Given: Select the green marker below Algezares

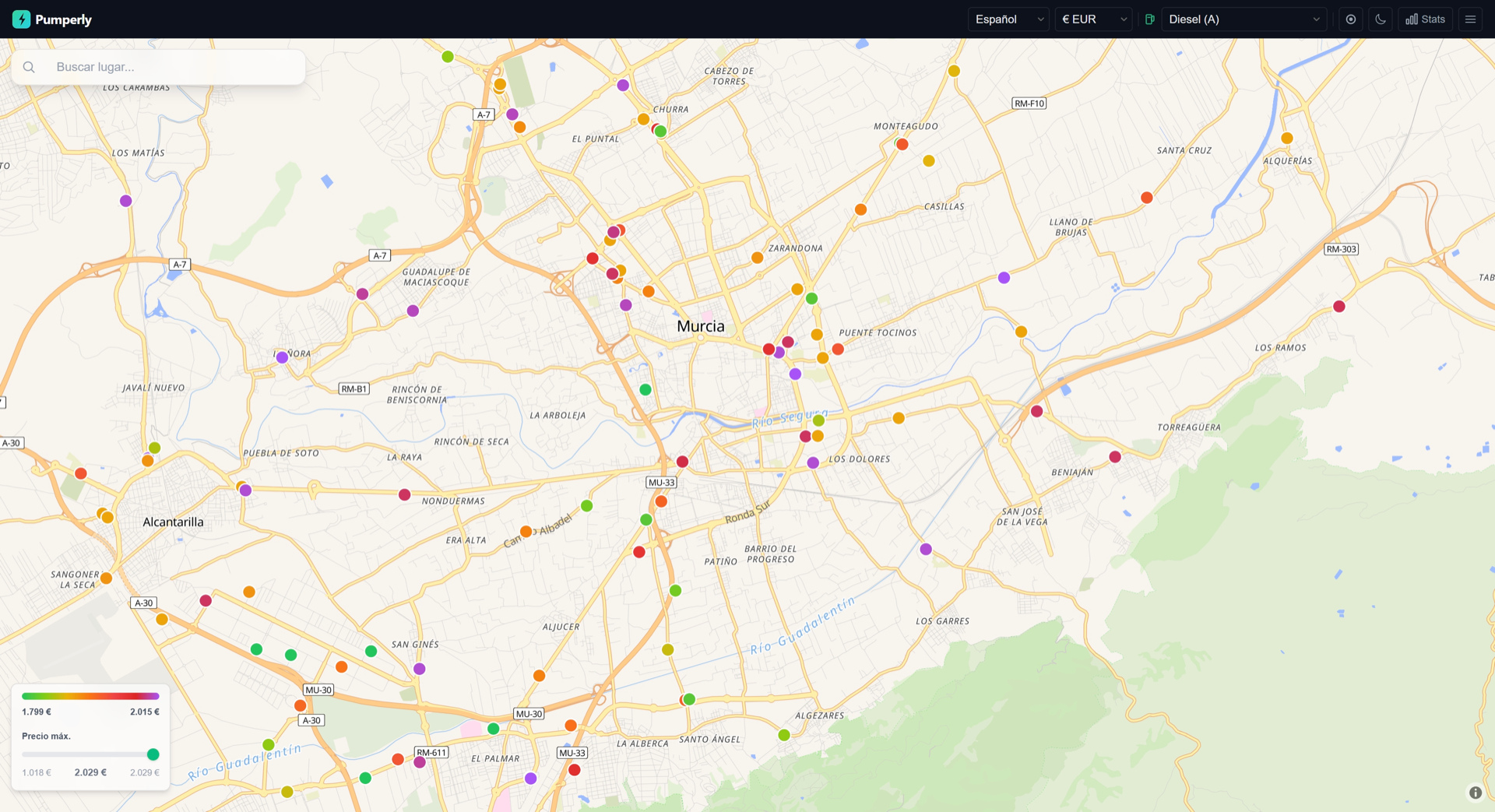Looking at the screenshot, I should pyautogui.click(x=784, y=735).
